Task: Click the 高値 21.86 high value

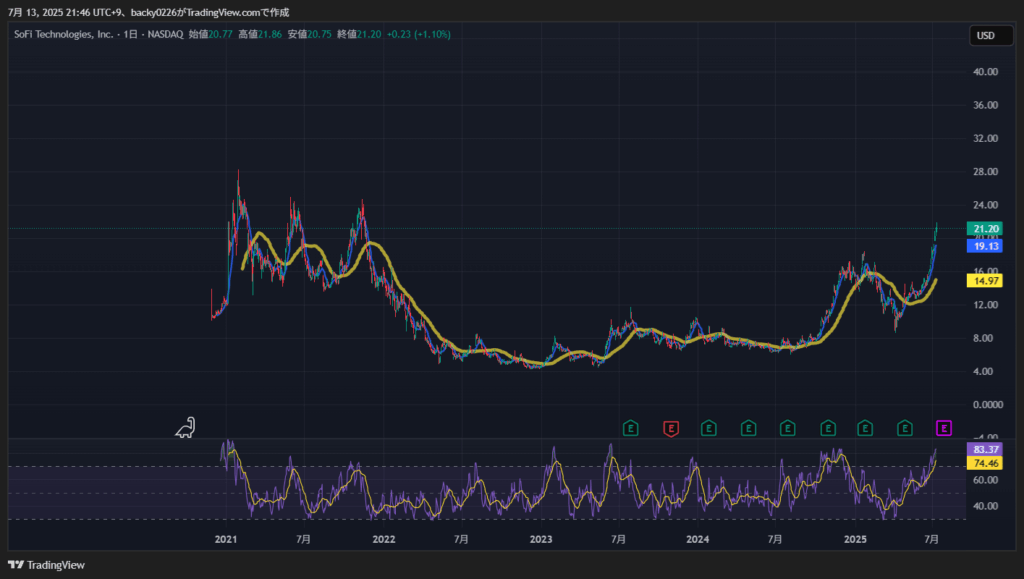Action: 260,34
